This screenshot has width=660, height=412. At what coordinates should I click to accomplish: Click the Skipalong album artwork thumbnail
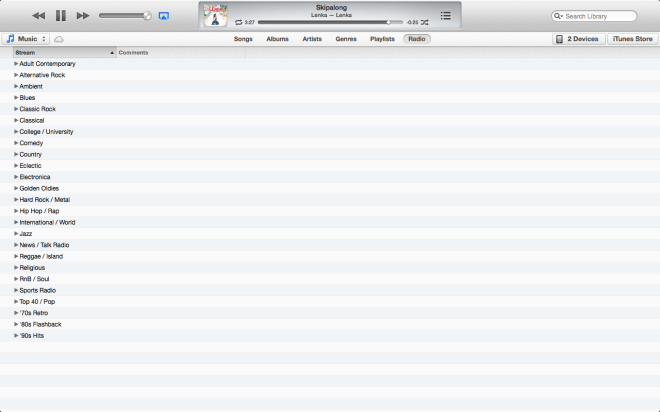coord(214,14)
